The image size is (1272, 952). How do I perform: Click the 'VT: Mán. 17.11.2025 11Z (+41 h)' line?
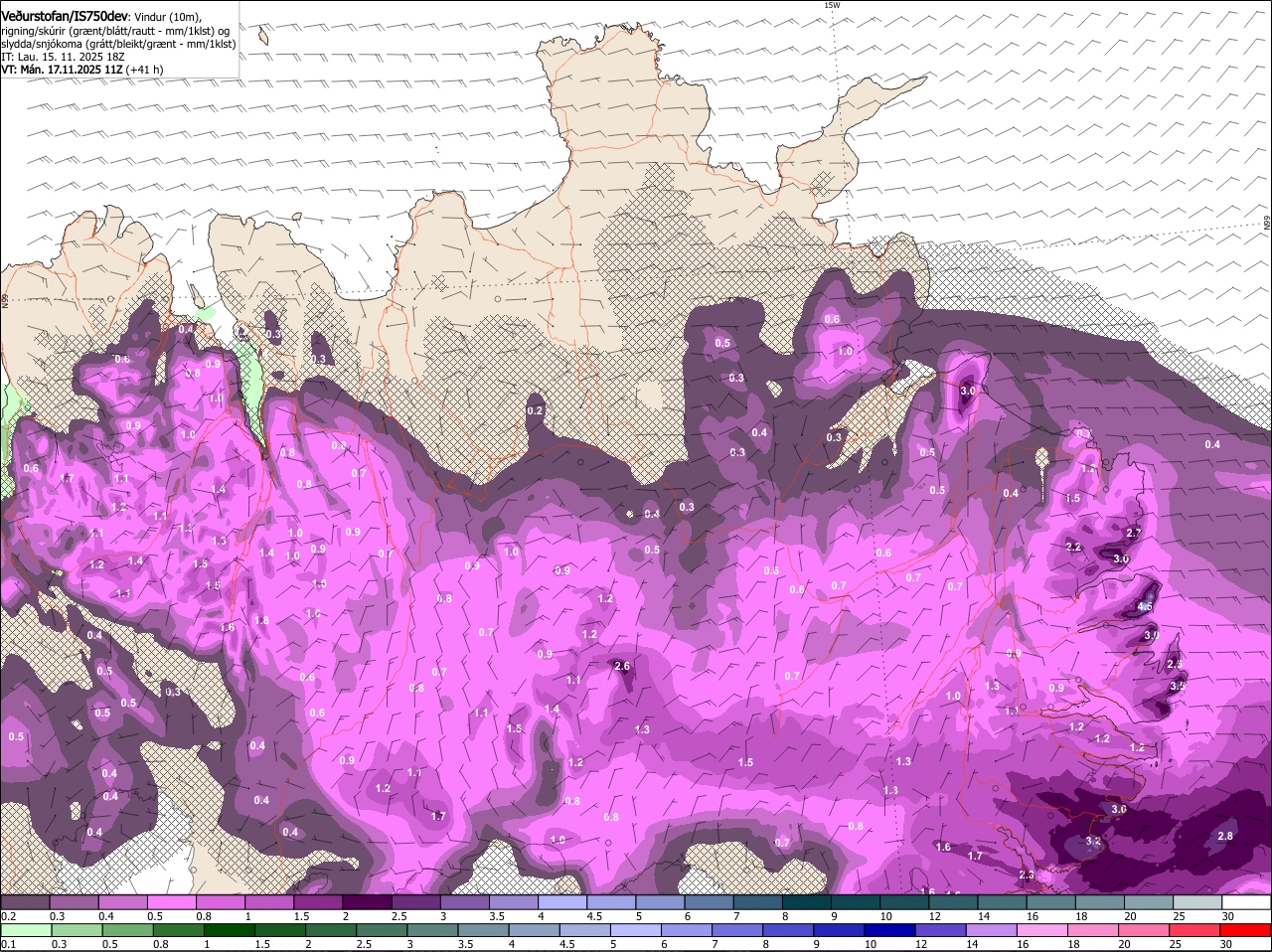(82, 70)
